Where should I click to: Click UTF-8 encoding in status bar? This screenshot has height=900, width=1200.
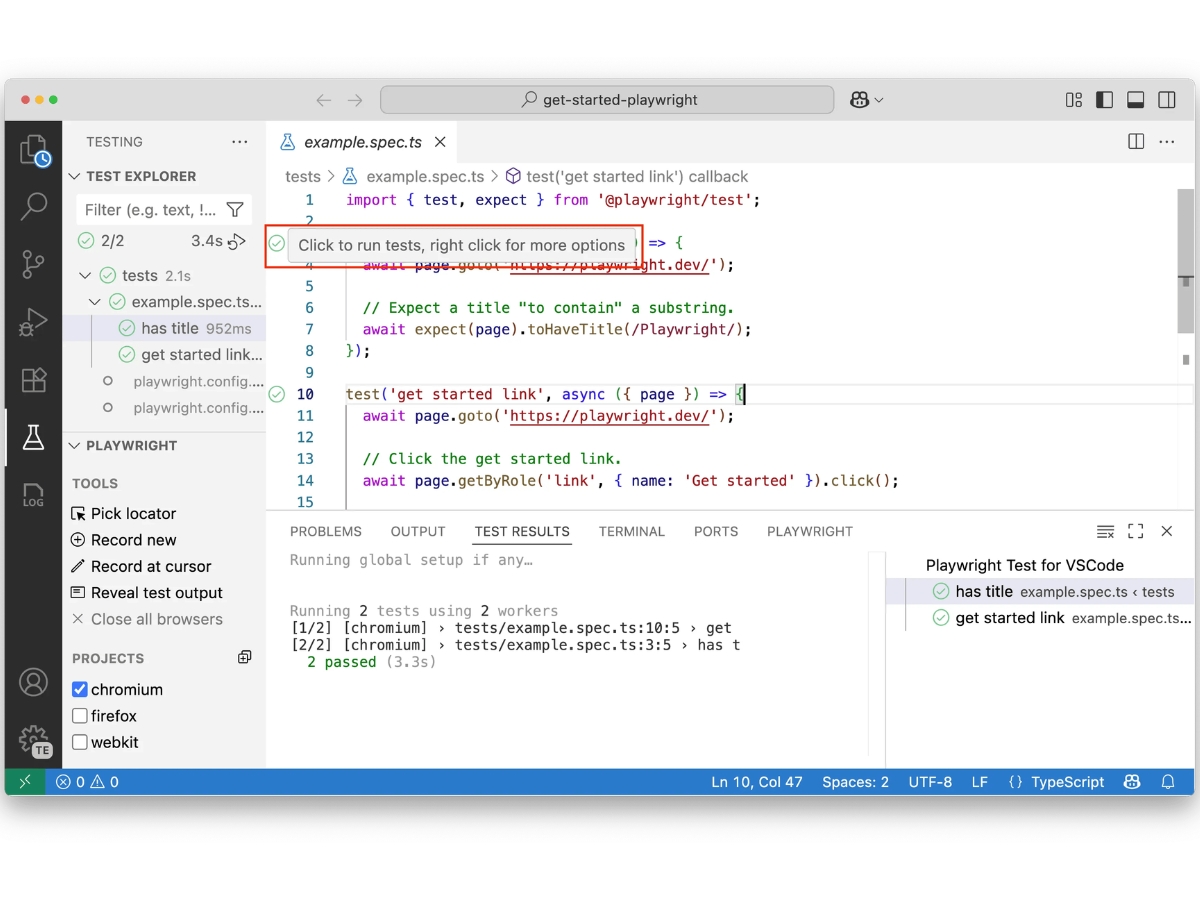coord(930,782)
